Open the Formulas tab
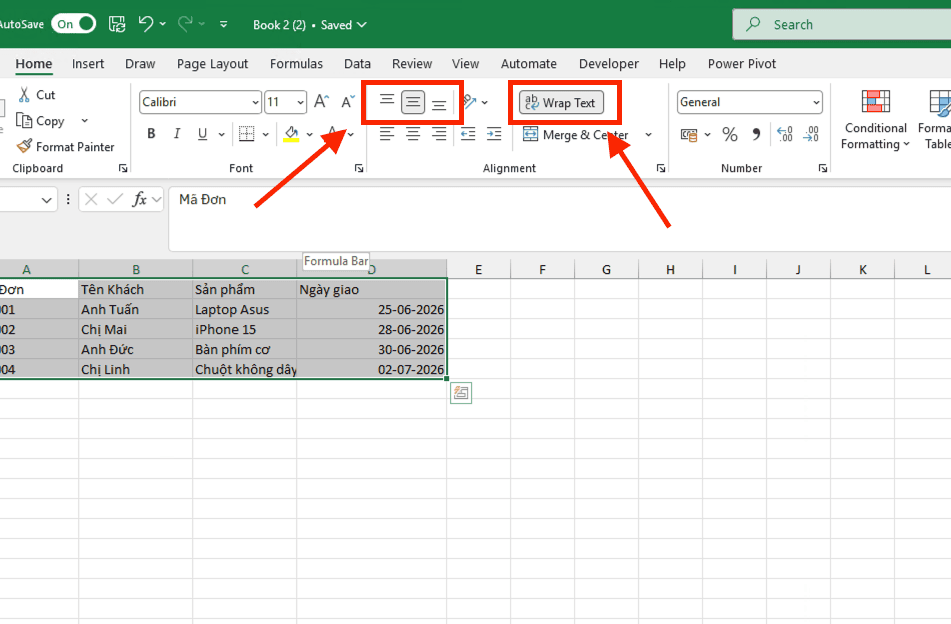951x624 pixels. coord(296,64)
